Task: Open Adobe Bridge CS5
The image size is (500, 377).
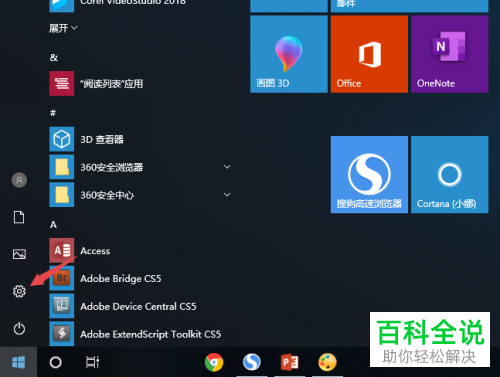Action: click(x=140, y=278)
